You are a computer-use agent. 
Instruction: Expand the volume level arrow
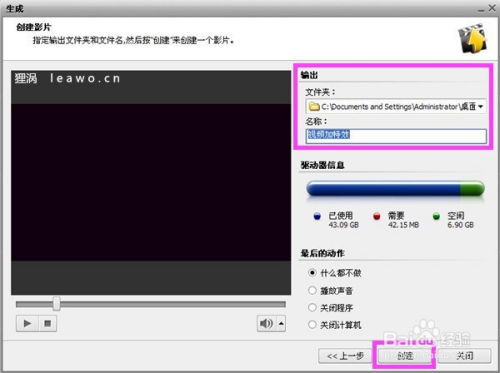pos(281,323)
